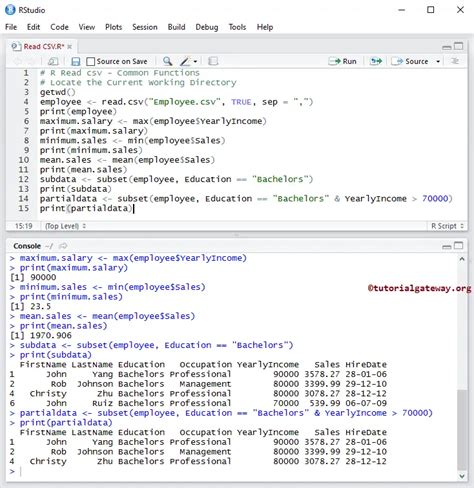Minimize the source editor pane
Image resolution: width=474 pixels, height=488 pixels.
coord(446,47)
